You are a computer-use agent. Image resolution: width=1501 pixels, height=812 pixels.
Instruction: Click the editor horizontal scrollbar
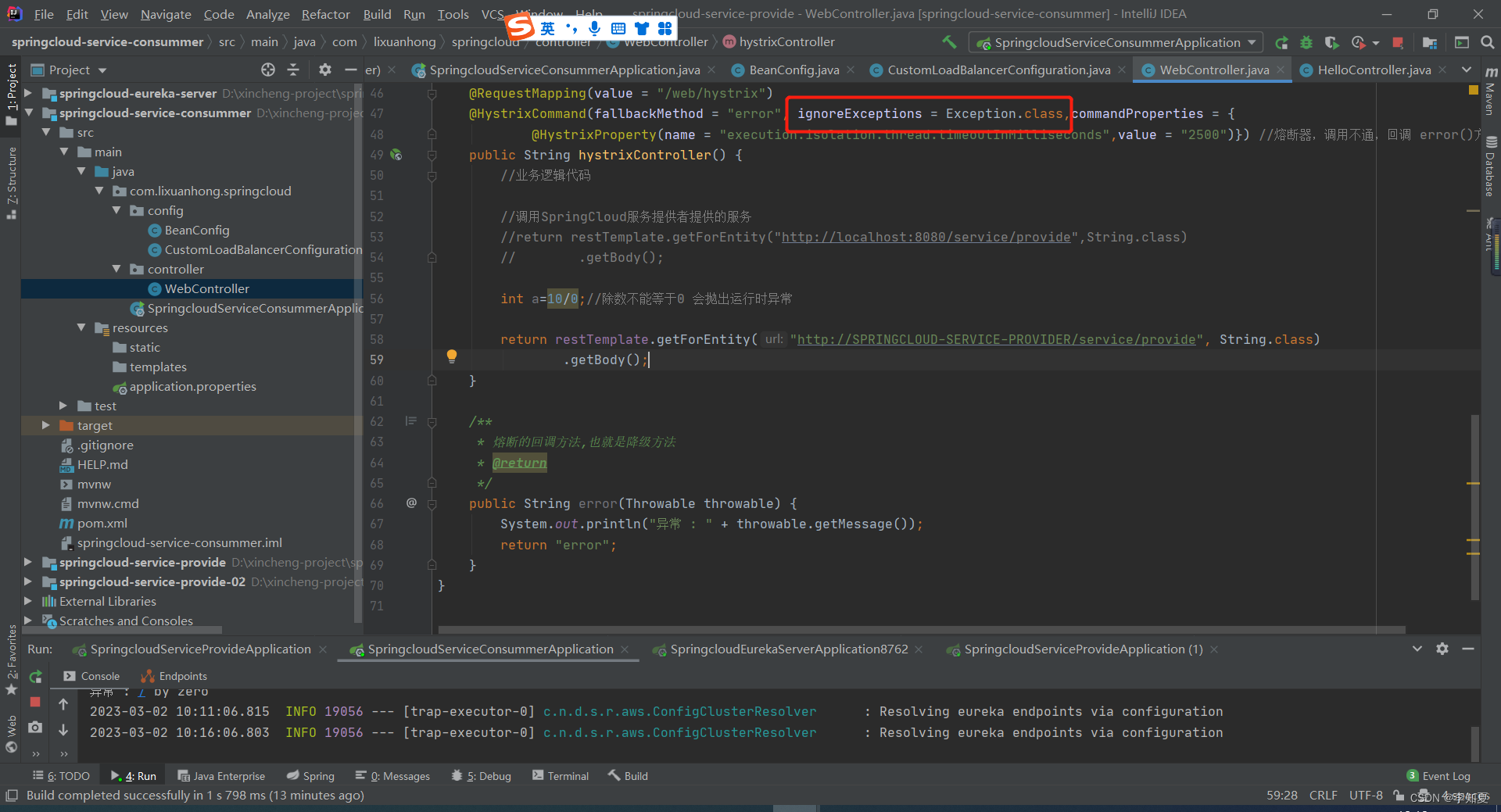point(922,629)
